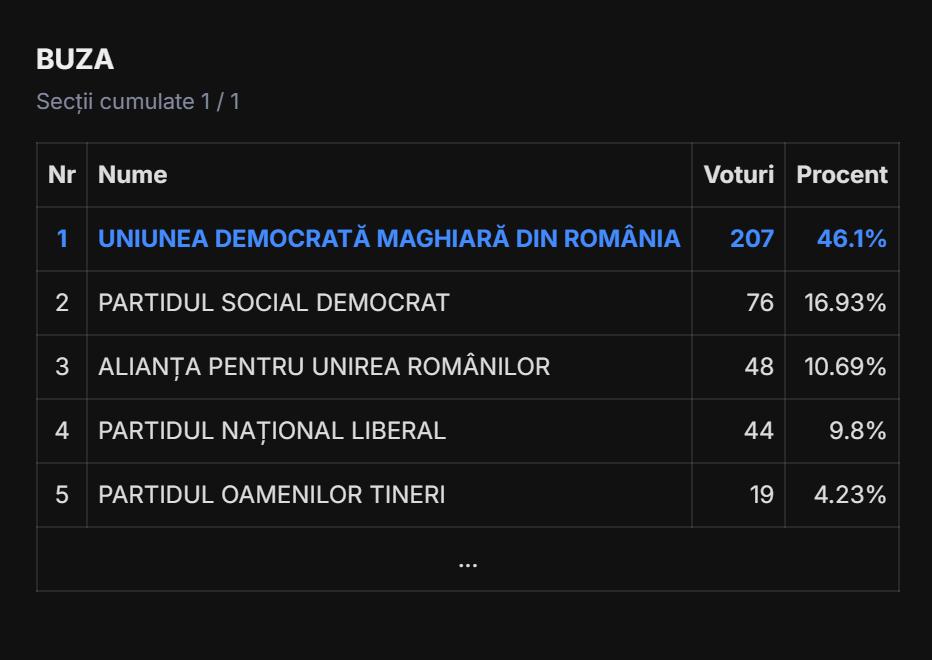This screenshot has height=660, width=932.
Task: Click the BUZA heading
Action: [x=75, y=60]
